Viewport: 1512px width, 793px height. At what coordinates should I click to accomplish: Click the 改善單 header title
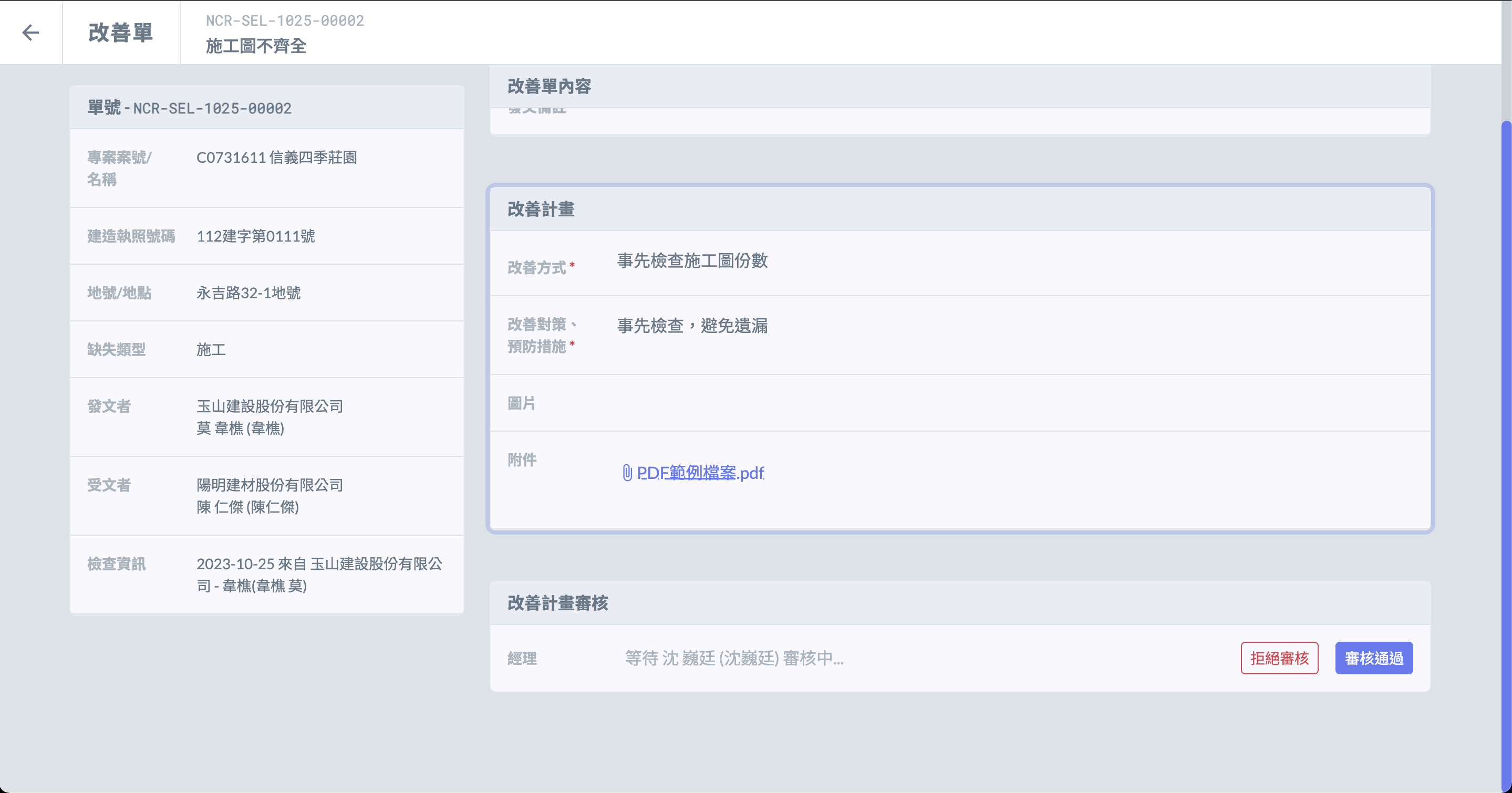pos(120,32)
